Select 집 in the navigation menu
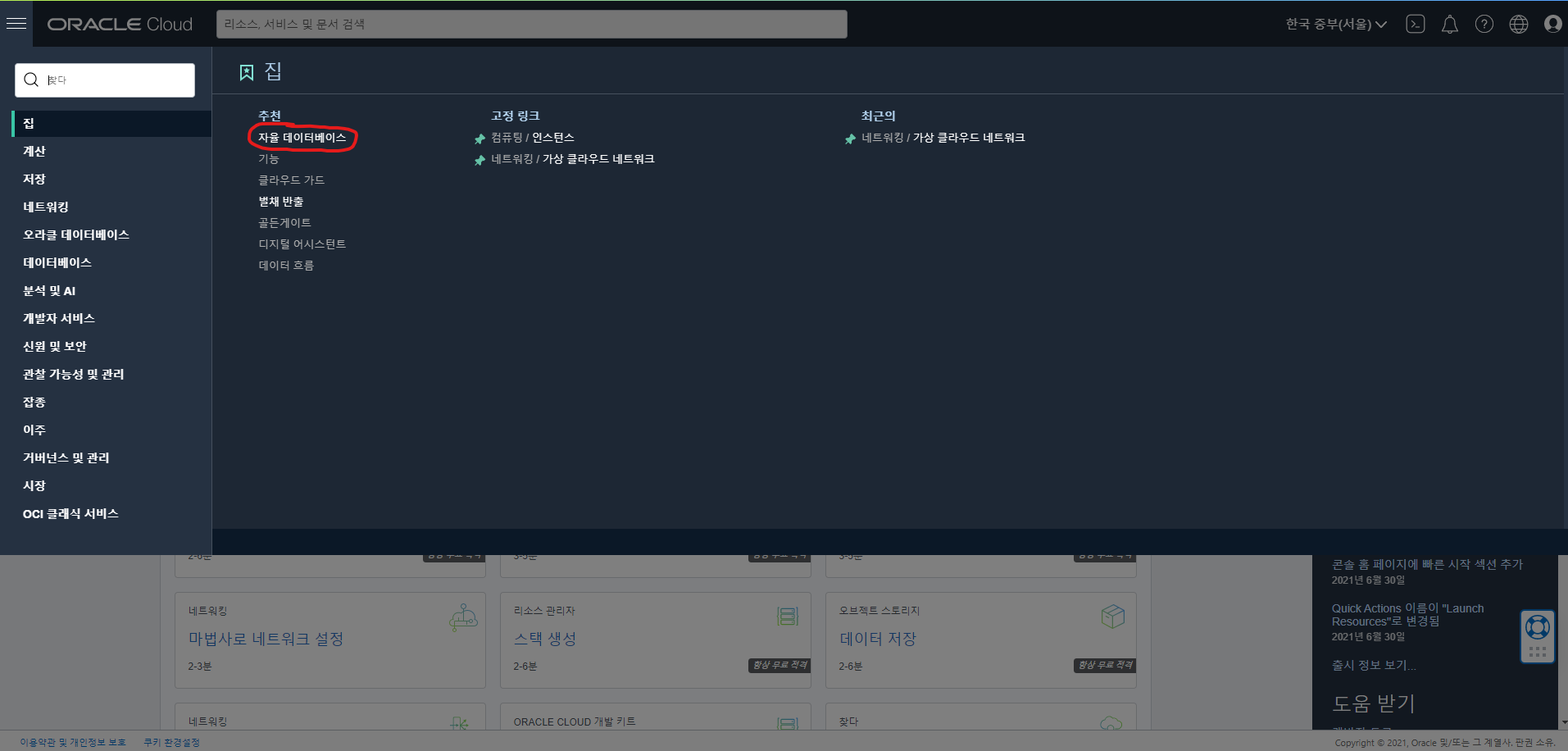 click(112, 123)
